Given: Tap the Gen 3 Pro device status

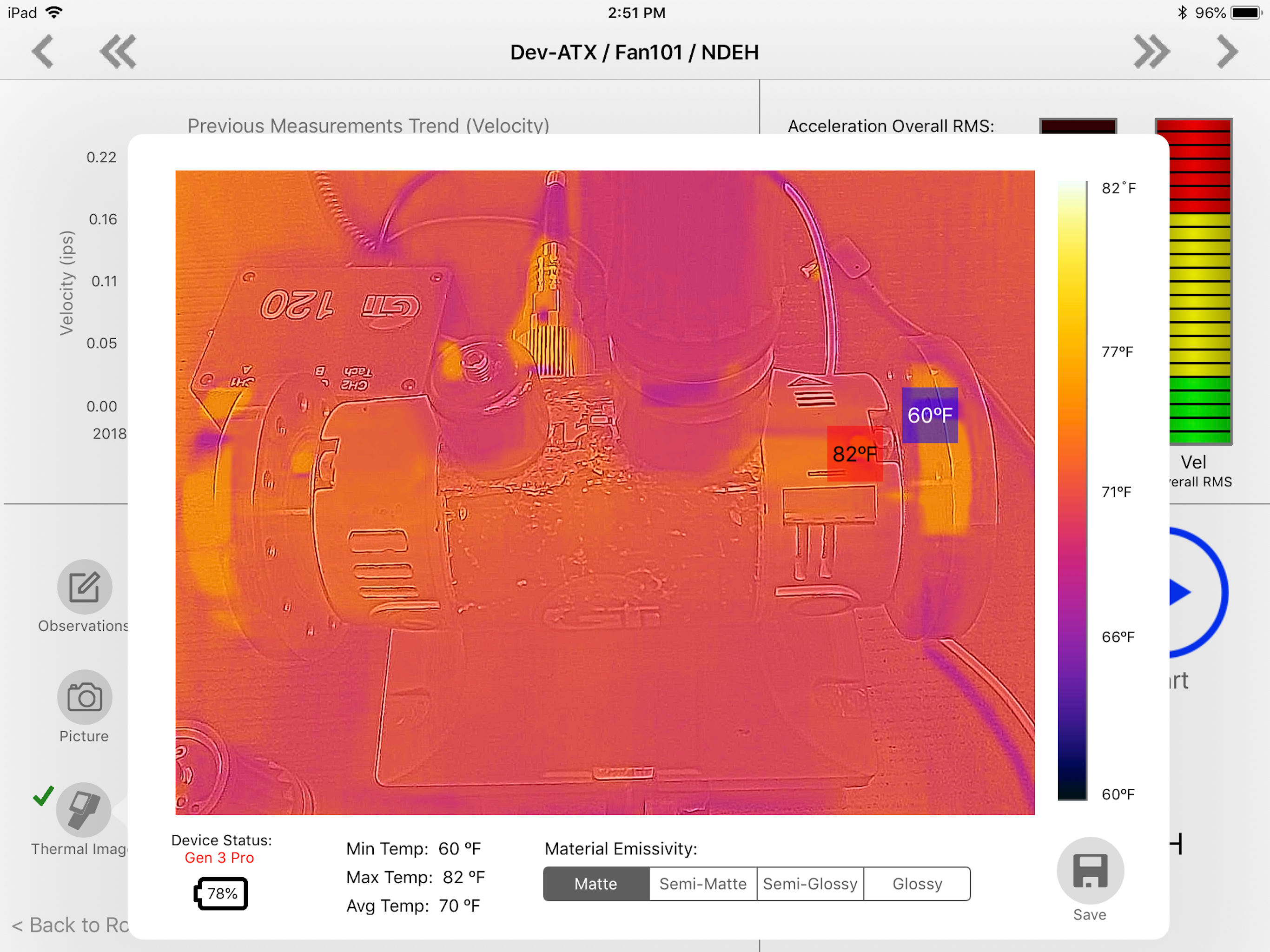Looking at the screenshot, I should pos(219,857).
